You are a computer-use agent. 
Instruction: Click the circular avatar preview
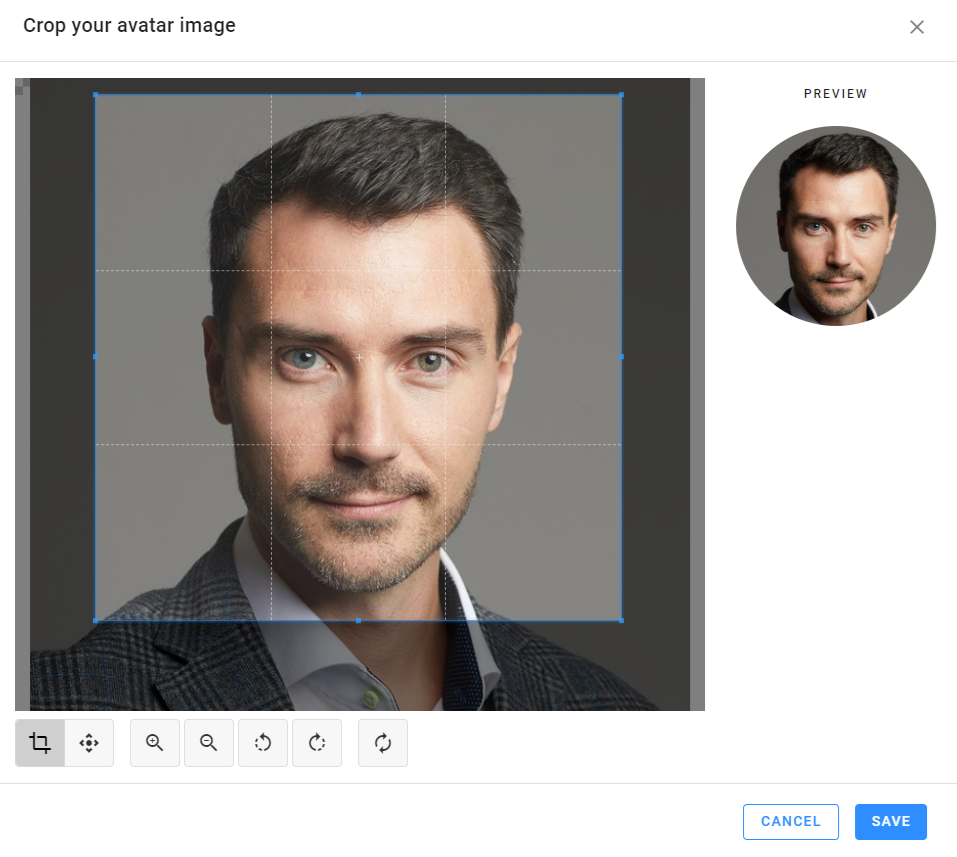pyautogui.click(x=835, y=226)
